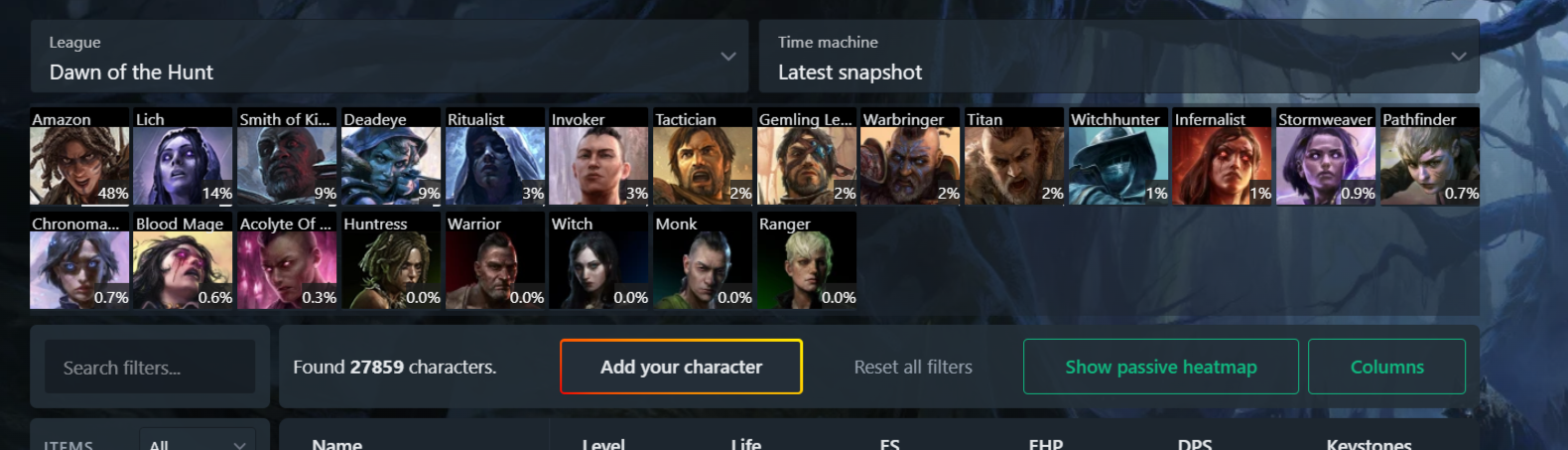
Task: Choose the Ritualist class portrait
Action: tap(495, 156)
